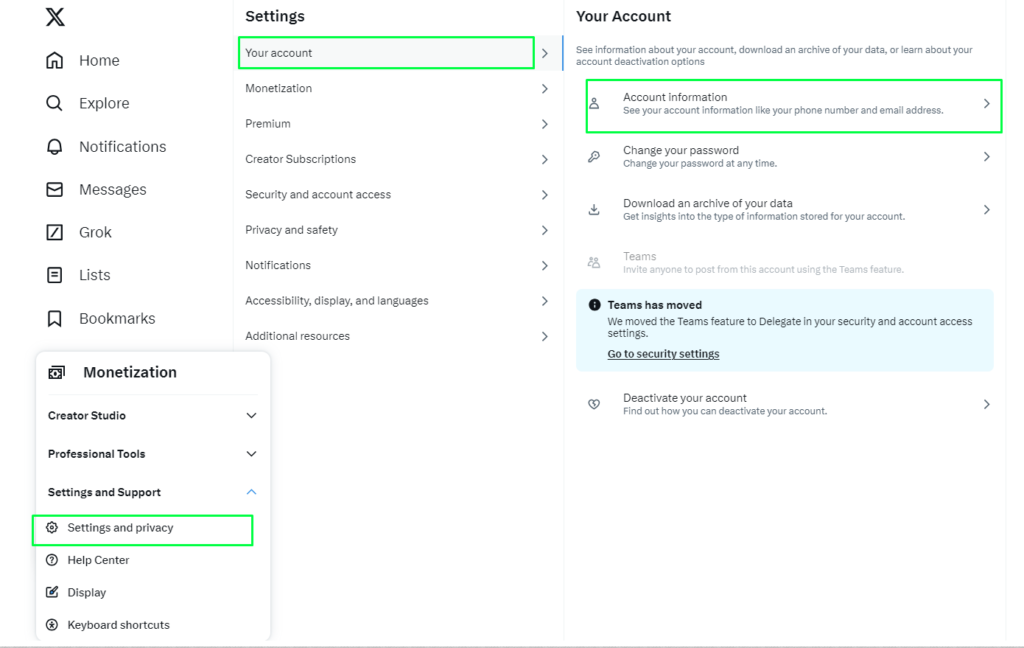Screen dimensions: 1024x648
Task: Select the Explore magnifier icon
Action: 54,103
